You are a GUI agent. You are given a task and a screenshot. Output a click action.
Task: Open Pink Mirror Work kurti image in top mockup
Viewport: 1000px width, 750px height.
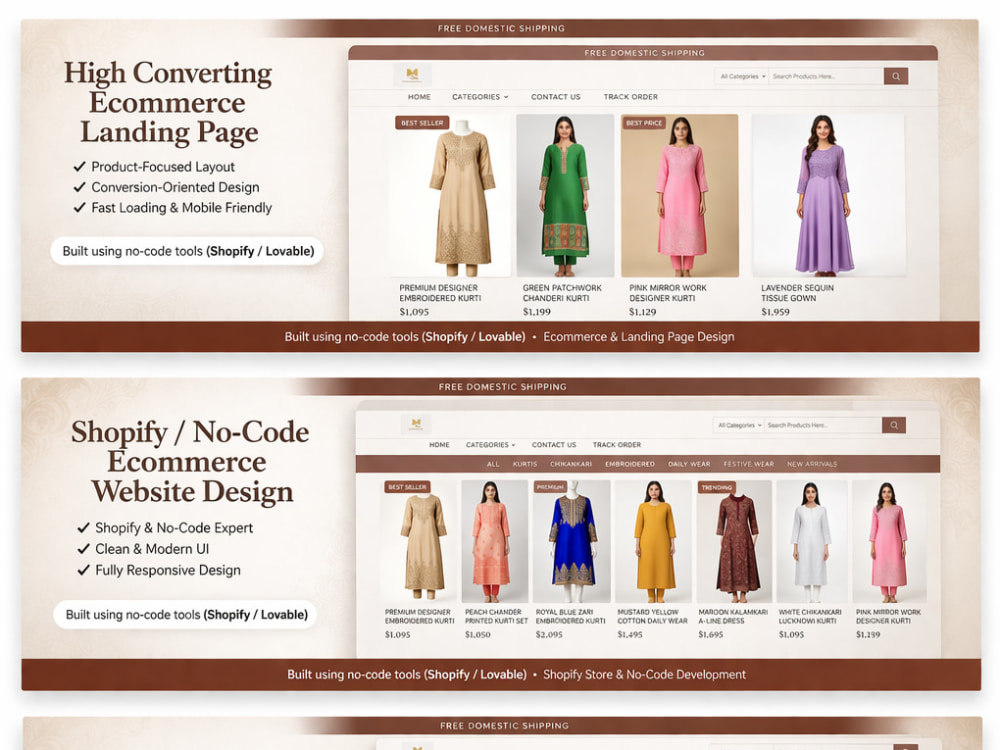point(680,195)
